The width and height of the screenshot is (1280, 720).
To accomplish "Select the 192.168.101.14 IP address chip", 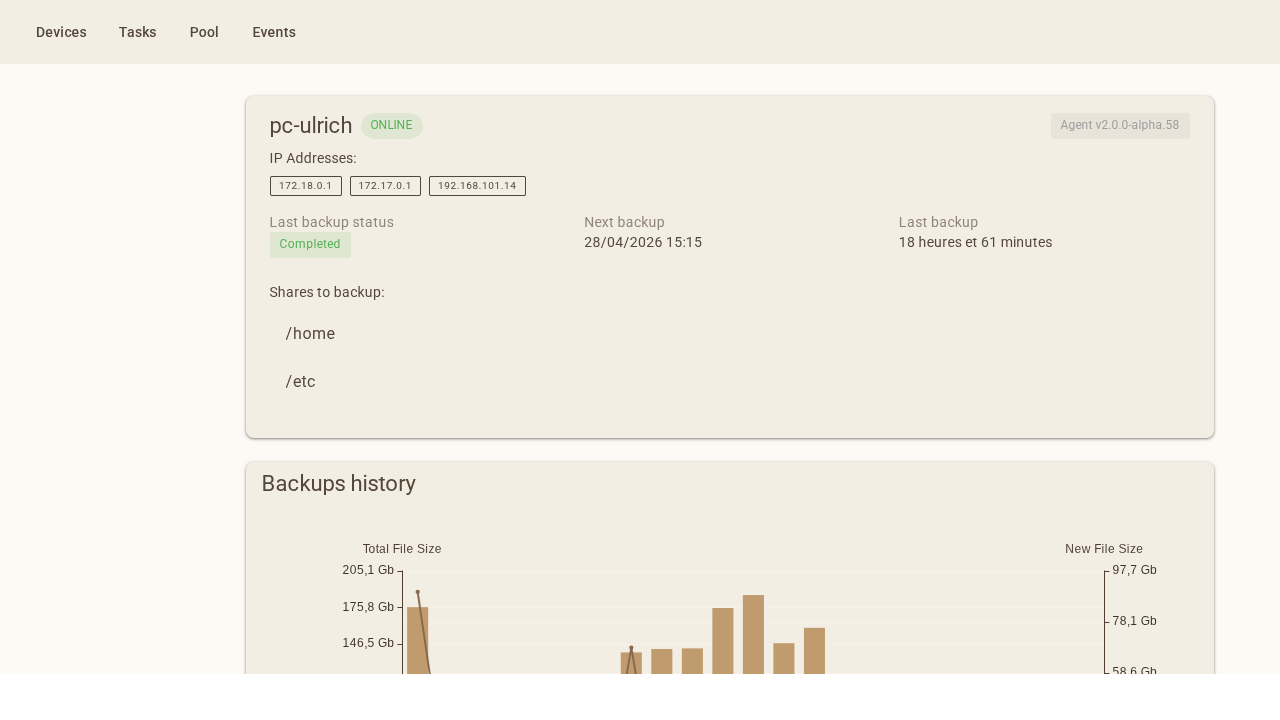I will tap(477, 186).
